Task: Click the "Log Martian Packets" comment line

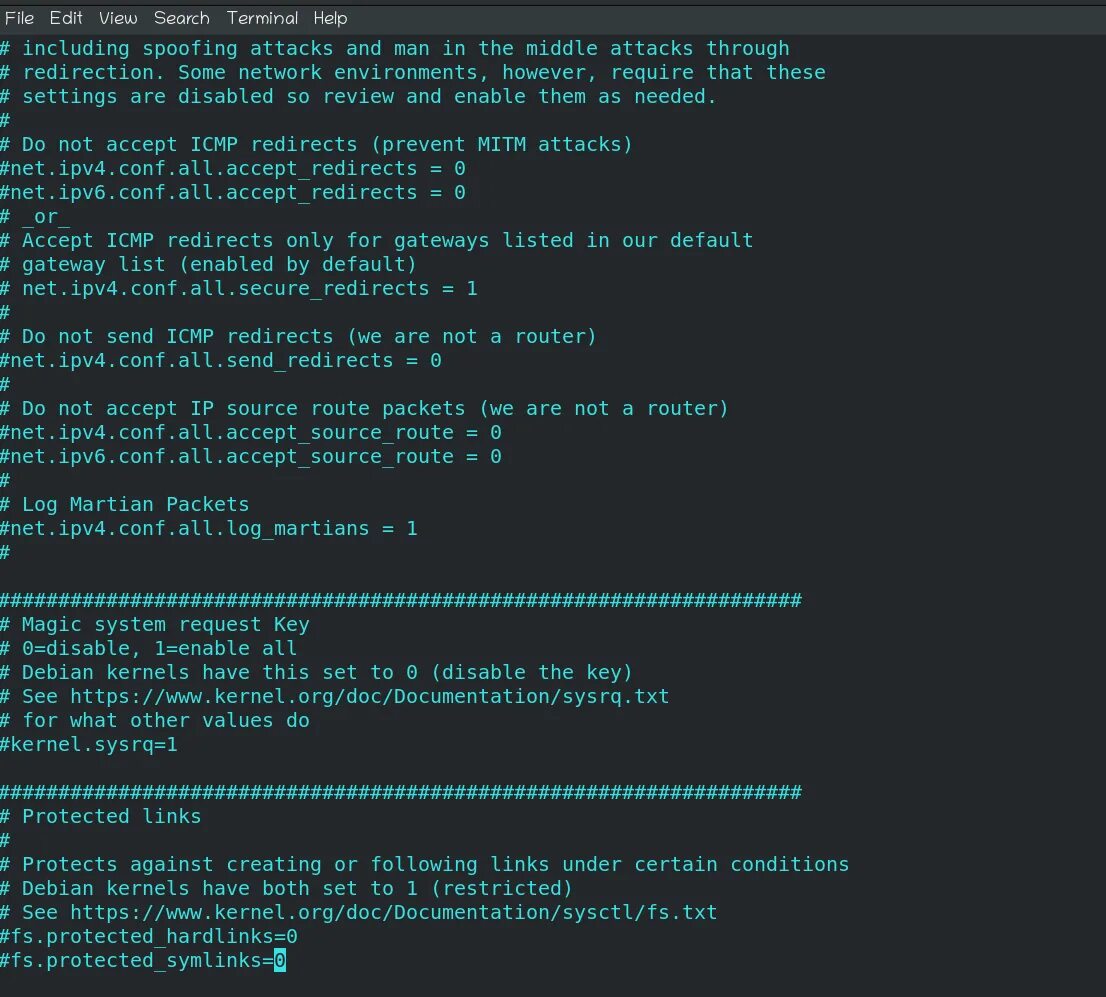Action: (x=135, y=504)
